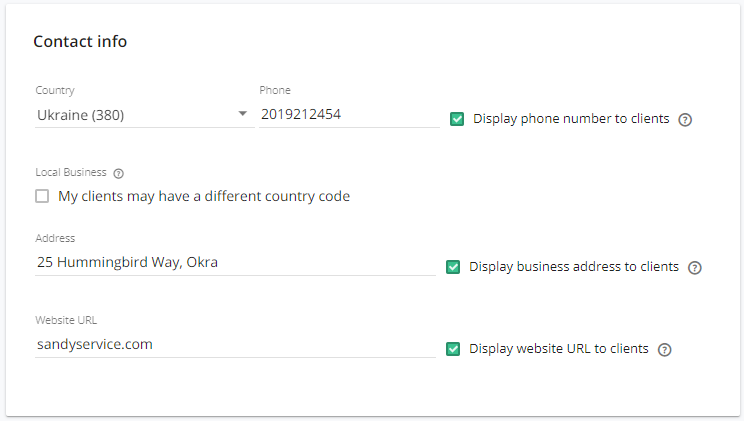Click the Display website URL to clients label
This screenshot has width=744, height=421.
pos(558,349)
